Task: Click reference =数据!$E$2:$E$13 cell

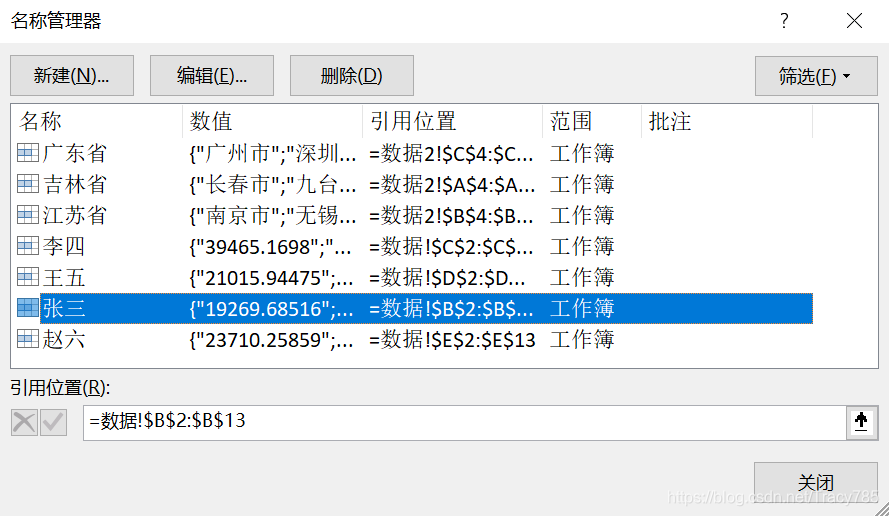Action: point(452,340)
